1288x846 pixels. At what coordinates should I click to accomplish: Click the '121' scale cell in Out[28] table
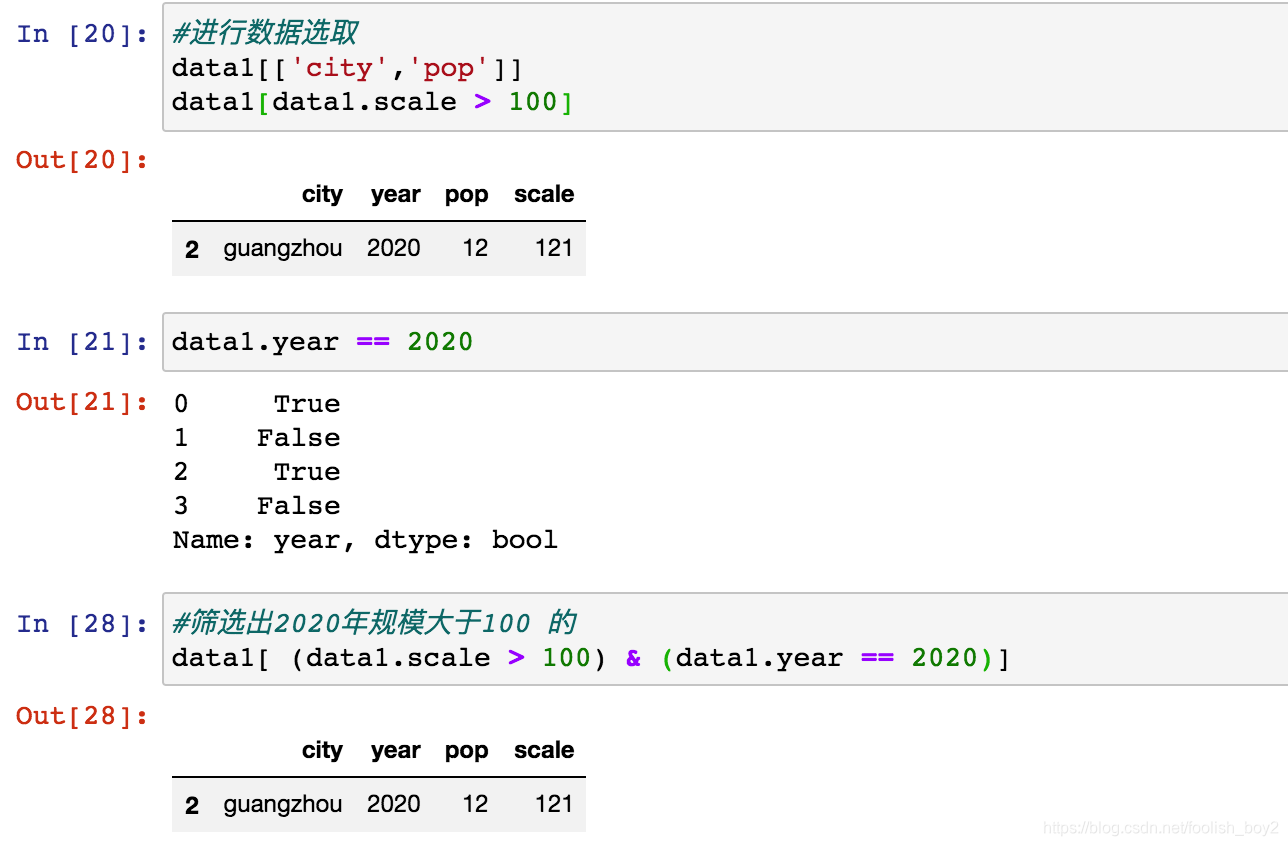pyautogui.click(x=554, y=804)
